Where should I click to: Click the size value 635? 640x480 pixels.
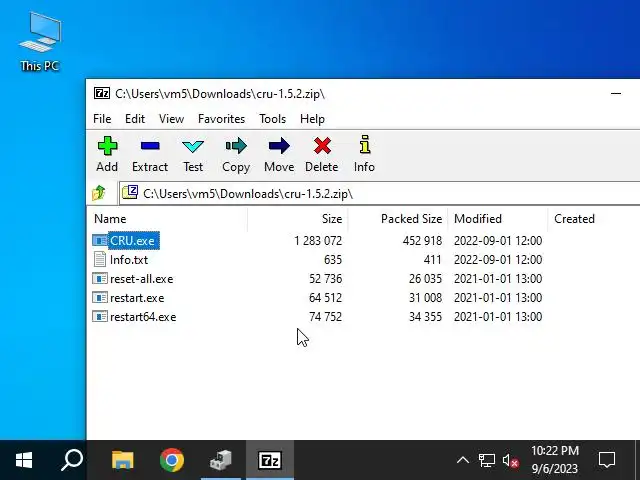pyautogui.click(x=333, y=260)
